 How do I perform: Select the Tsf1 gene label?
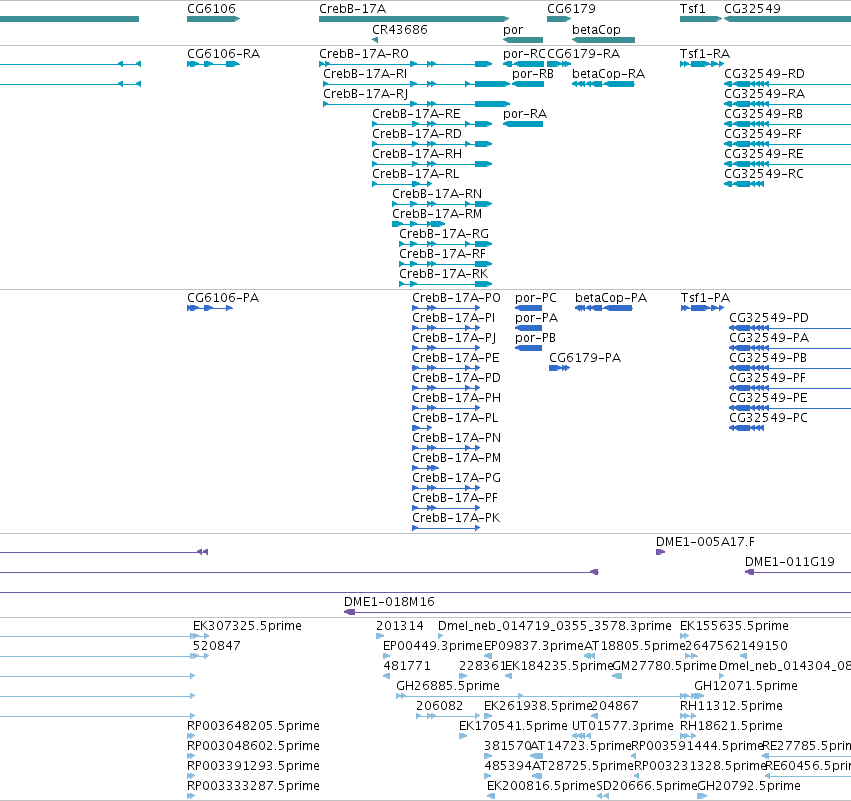[693, 9]
